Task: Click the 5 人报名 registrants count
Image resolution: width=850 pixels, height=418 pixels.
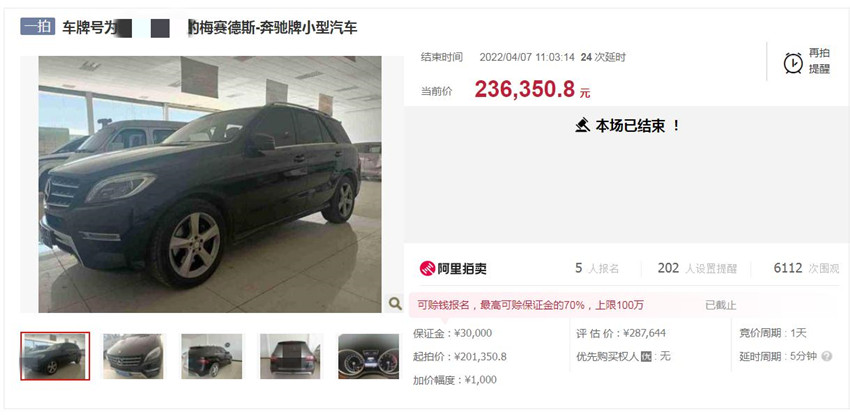Action: click(597, 268)
